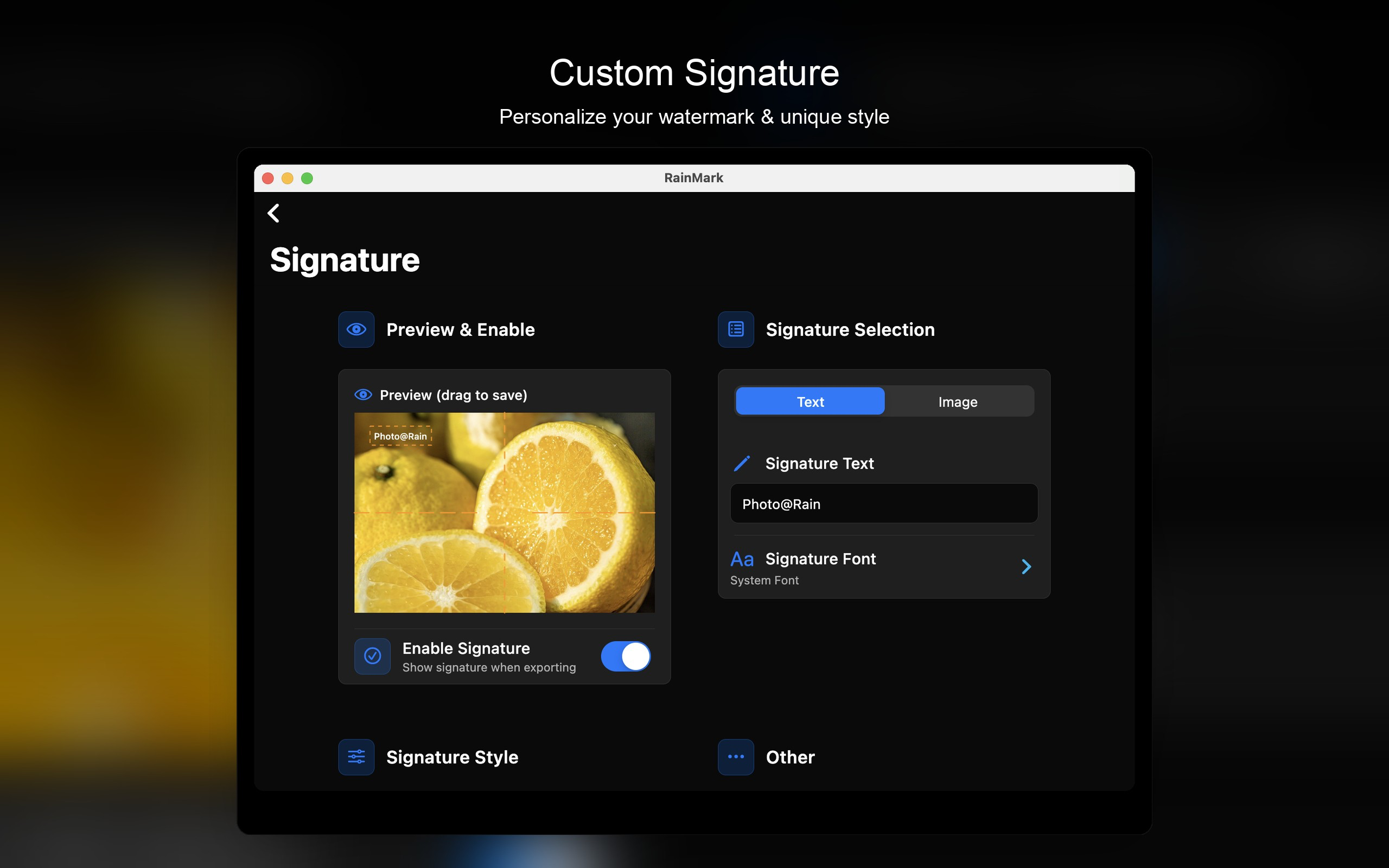Switch to the Image signature tab
The width and height of the screenshot is (1389, 868).
[958, 401]
